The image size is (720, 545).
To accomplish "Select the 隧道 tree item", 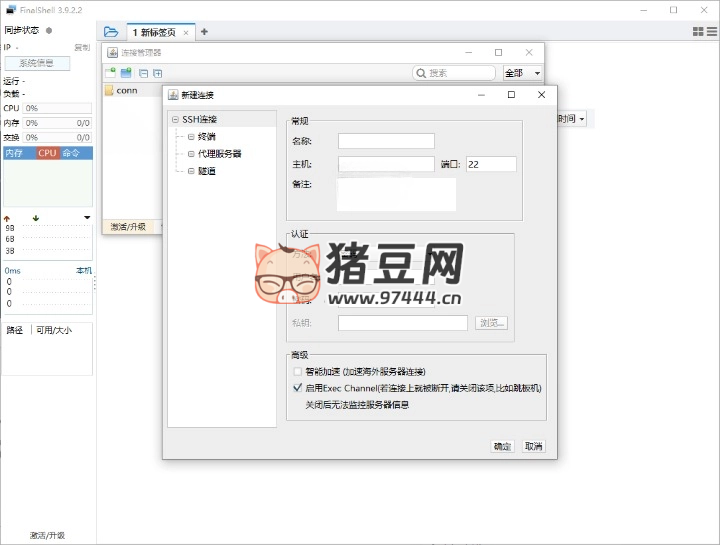I will tap(206, 171).
